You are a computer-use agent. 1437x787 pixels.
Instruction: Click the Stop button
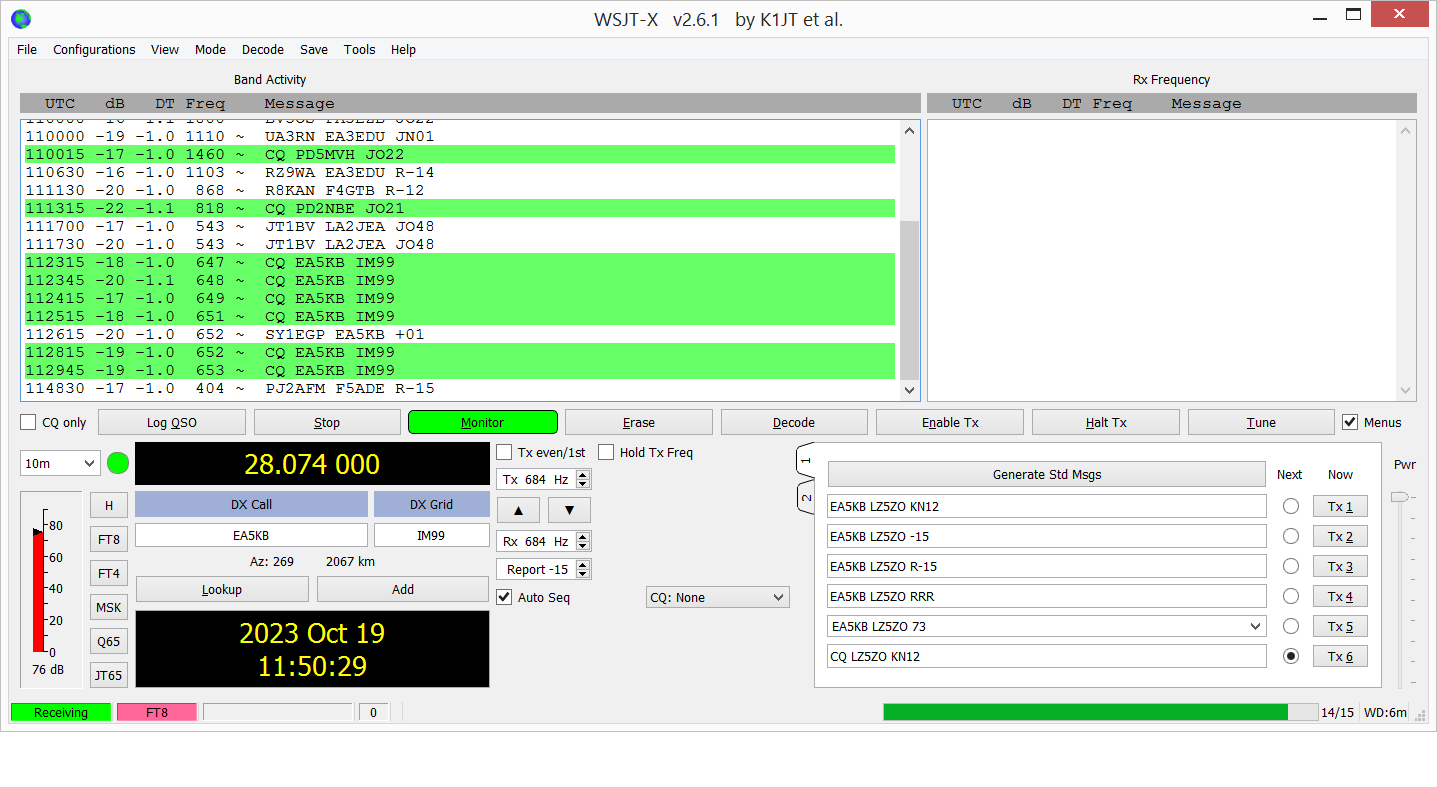click(x=327, y=423)
